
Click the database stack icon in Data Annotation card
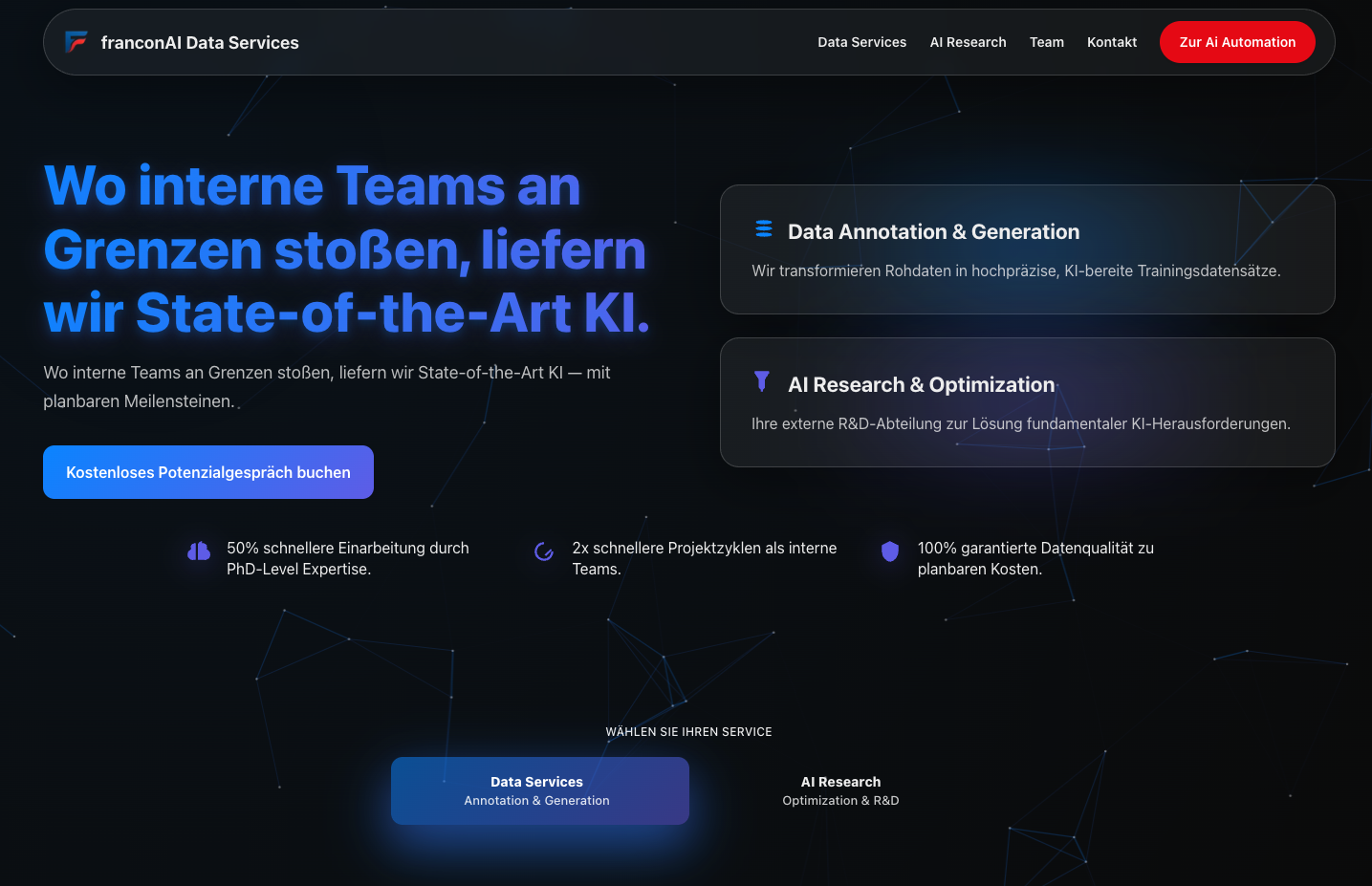pos(764,229)
